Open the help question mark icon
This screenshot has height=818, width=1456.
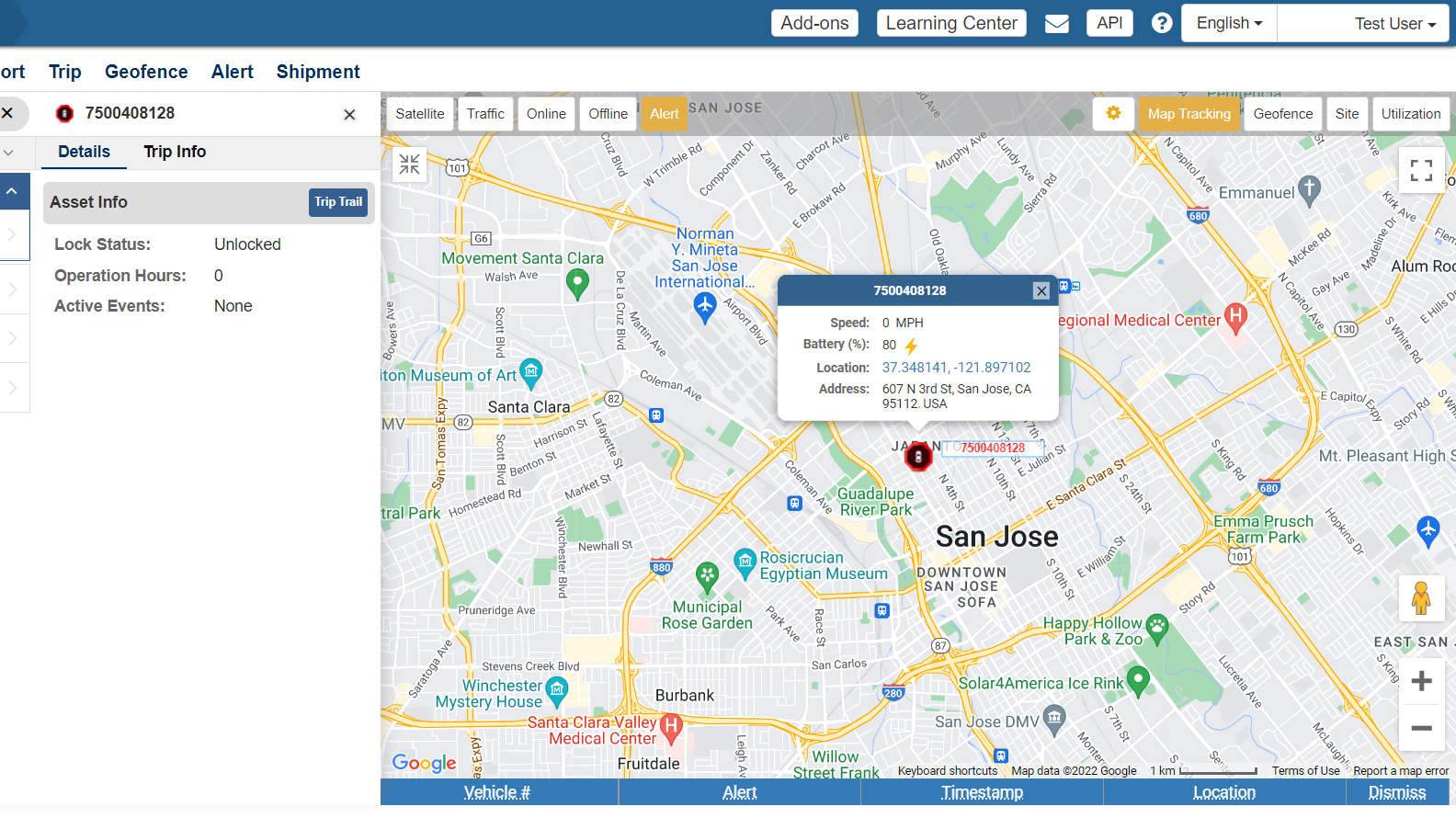point(1162,23)
